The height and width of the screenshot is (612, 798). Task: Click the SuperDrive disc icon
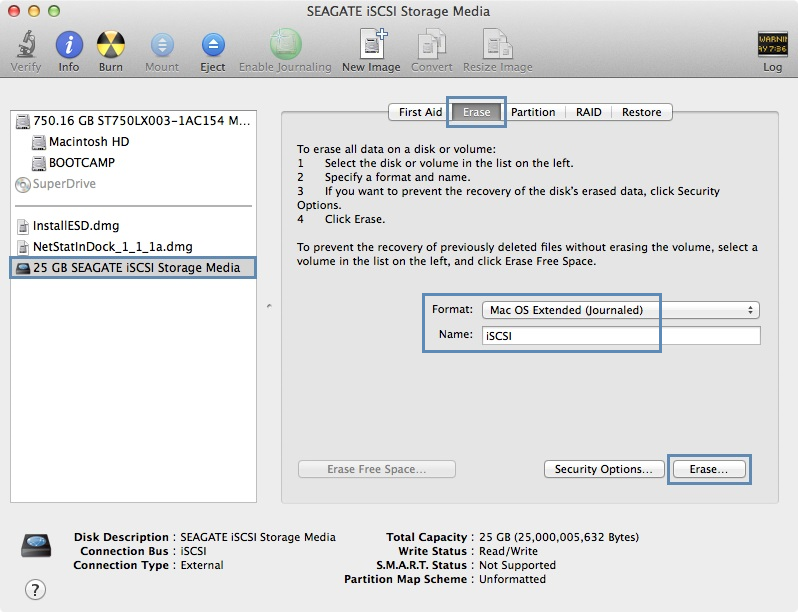pos(22,184)
